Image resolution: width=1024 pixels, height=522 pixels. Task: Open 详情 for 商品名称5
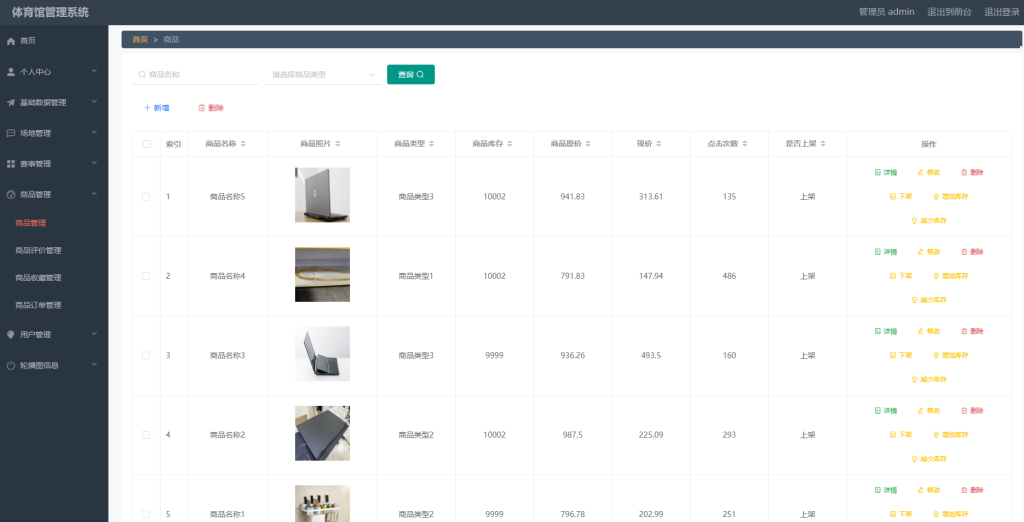pos(886,172)
